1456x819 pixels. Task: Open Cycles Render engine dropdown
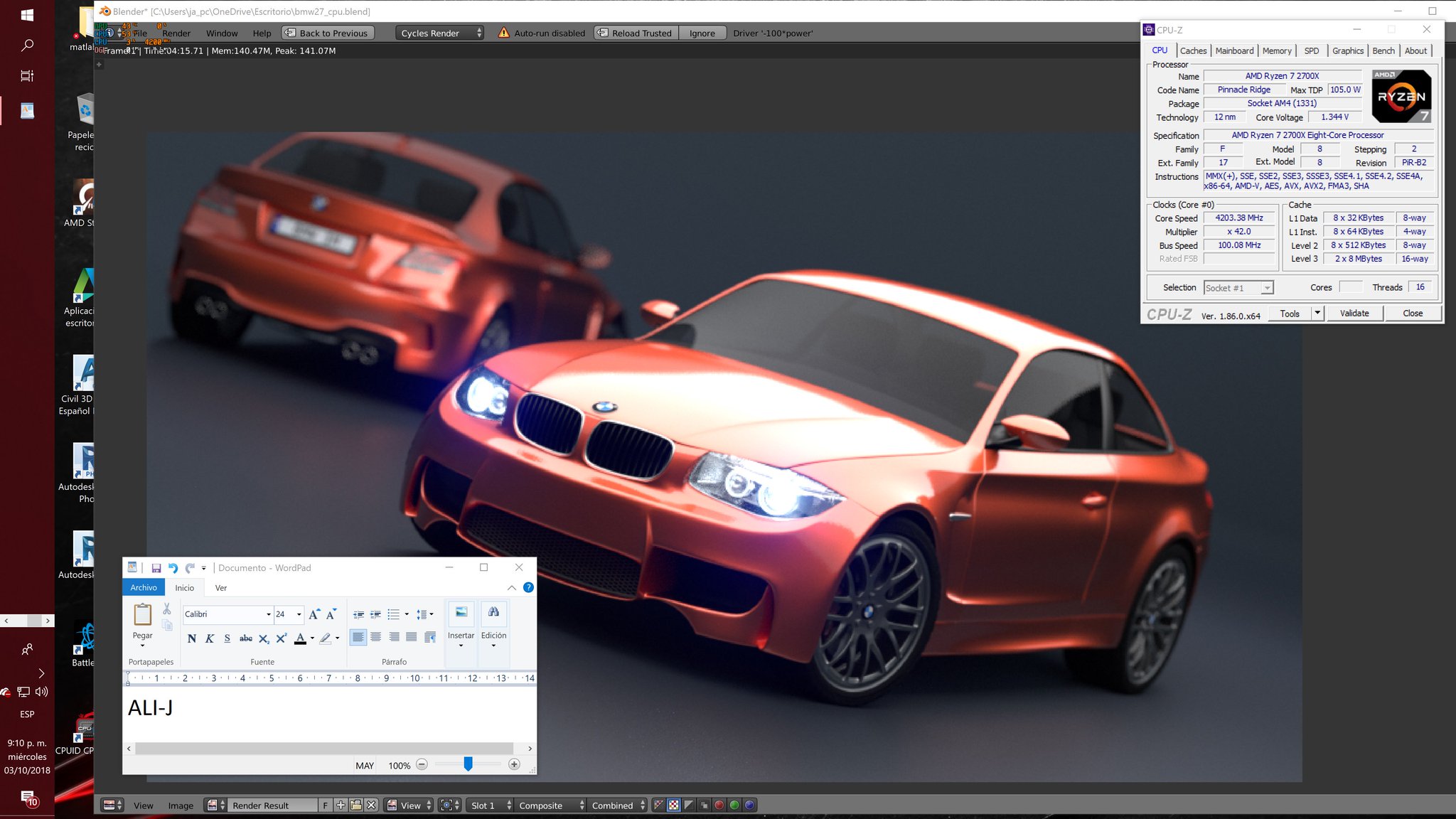click(439, 33)
